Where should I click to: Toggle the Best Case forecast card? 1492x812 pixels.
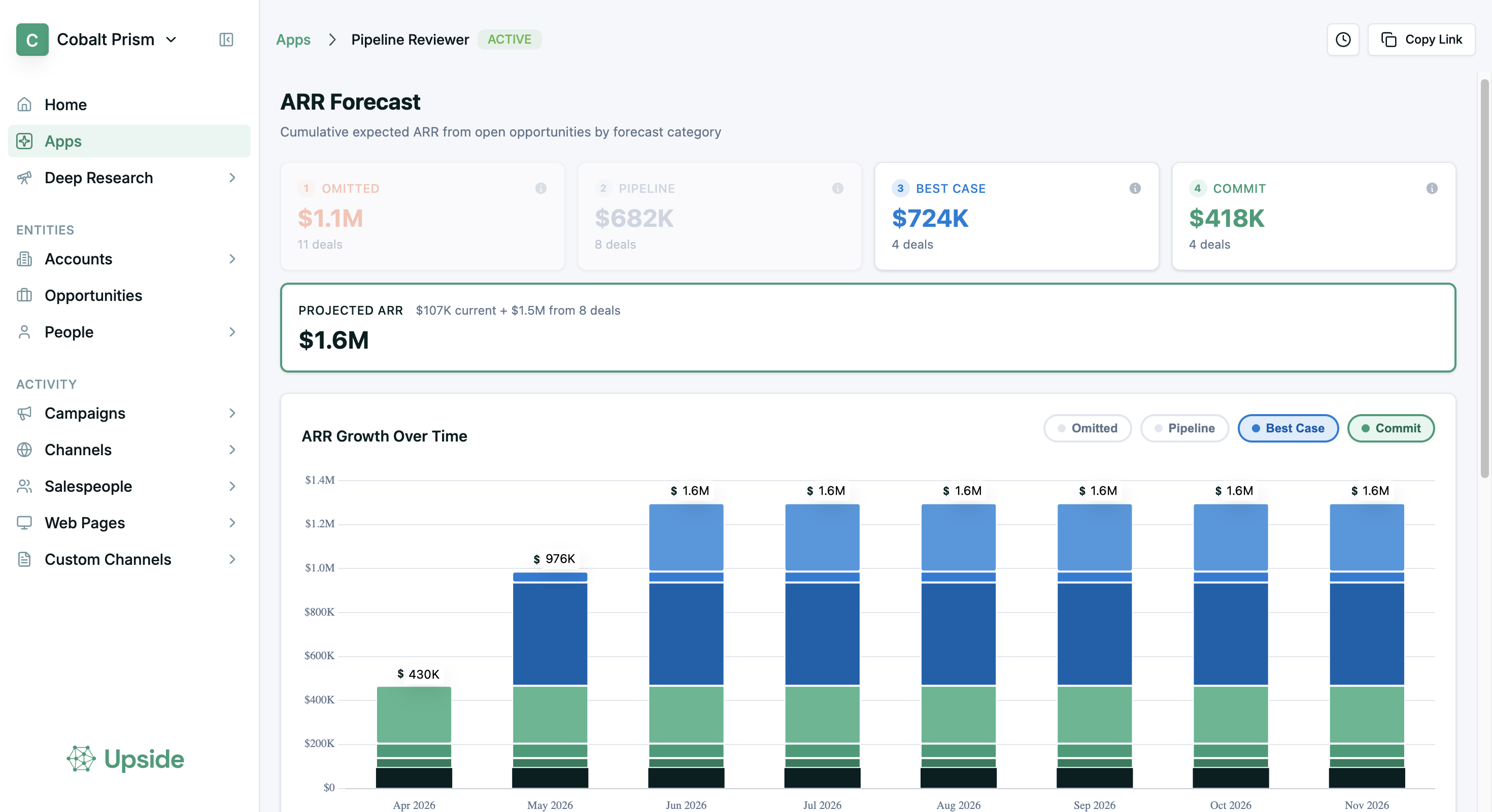[x=1016, y=216]
